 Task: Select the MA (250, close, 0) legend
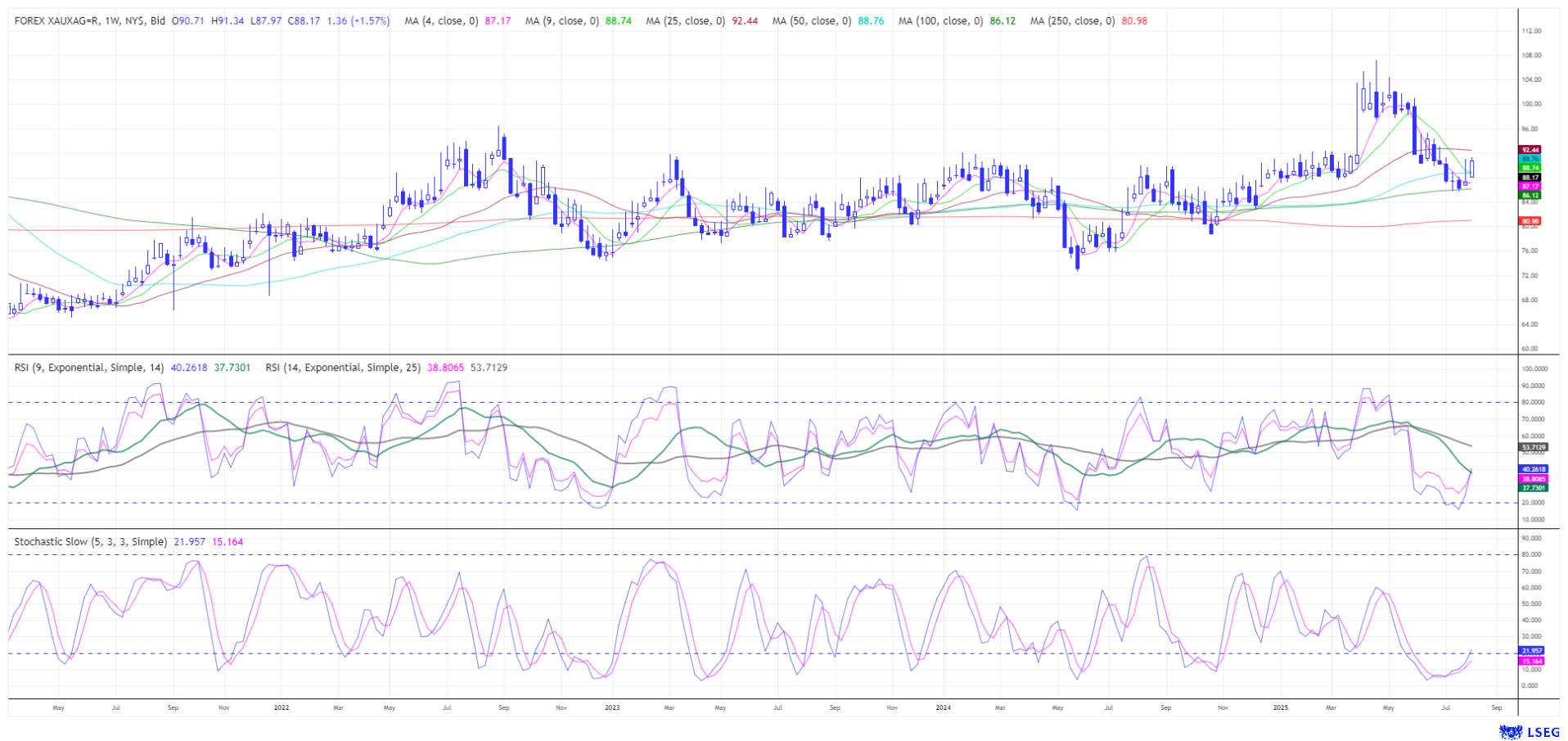coord(1072,20)
